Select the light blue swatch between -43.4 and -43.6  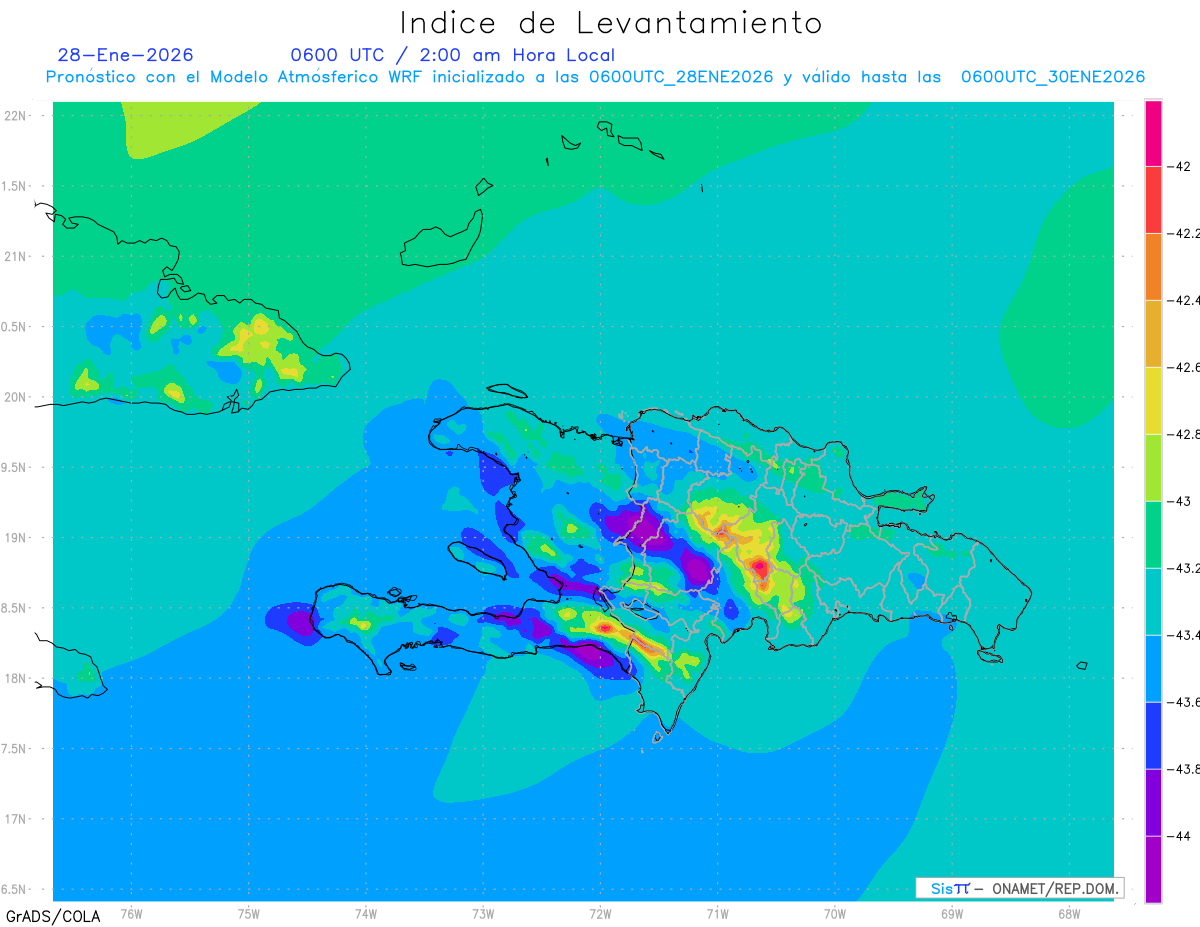(1153, 669)
